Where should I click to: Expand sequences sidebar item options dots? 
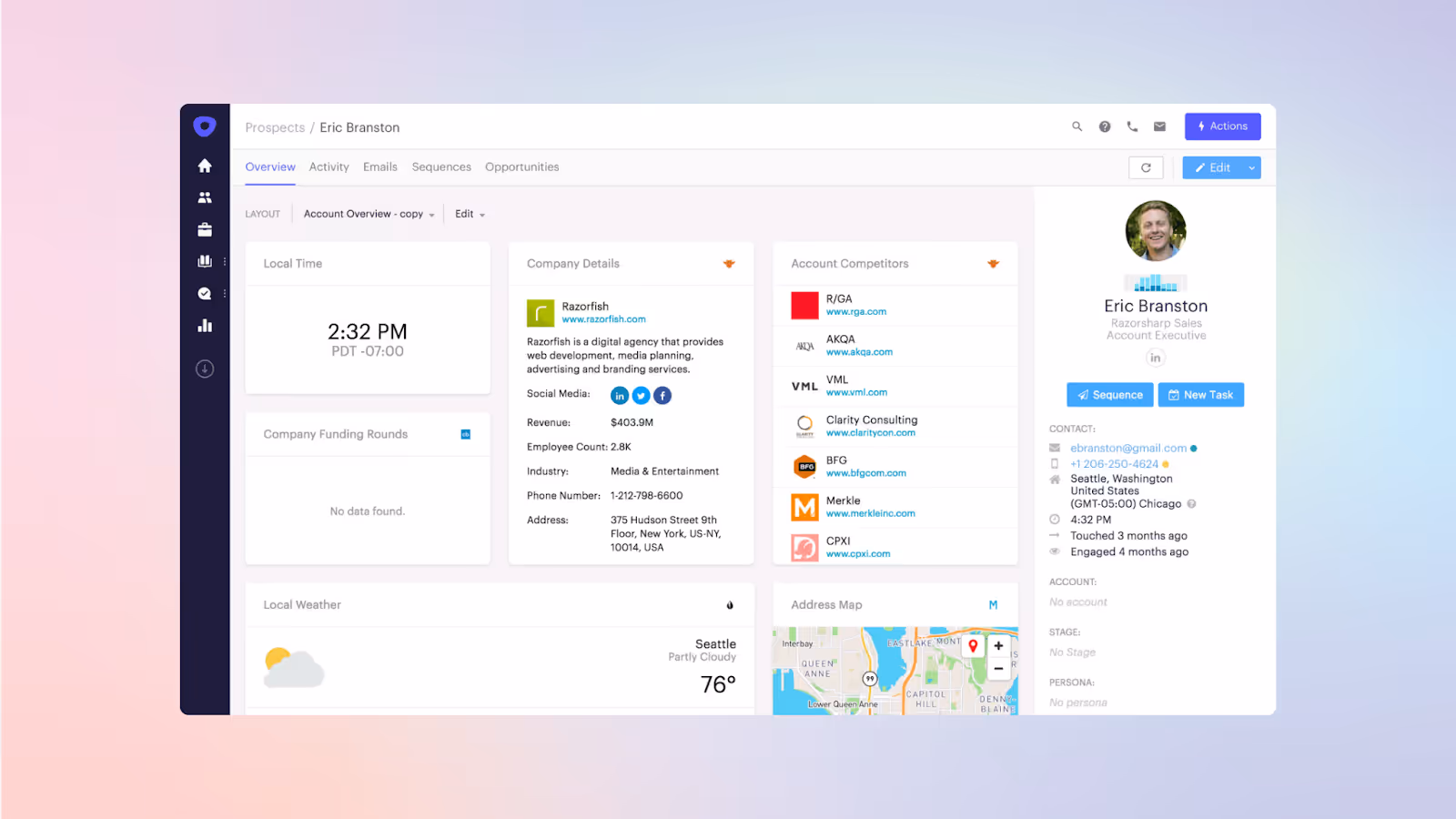(224, 261)
